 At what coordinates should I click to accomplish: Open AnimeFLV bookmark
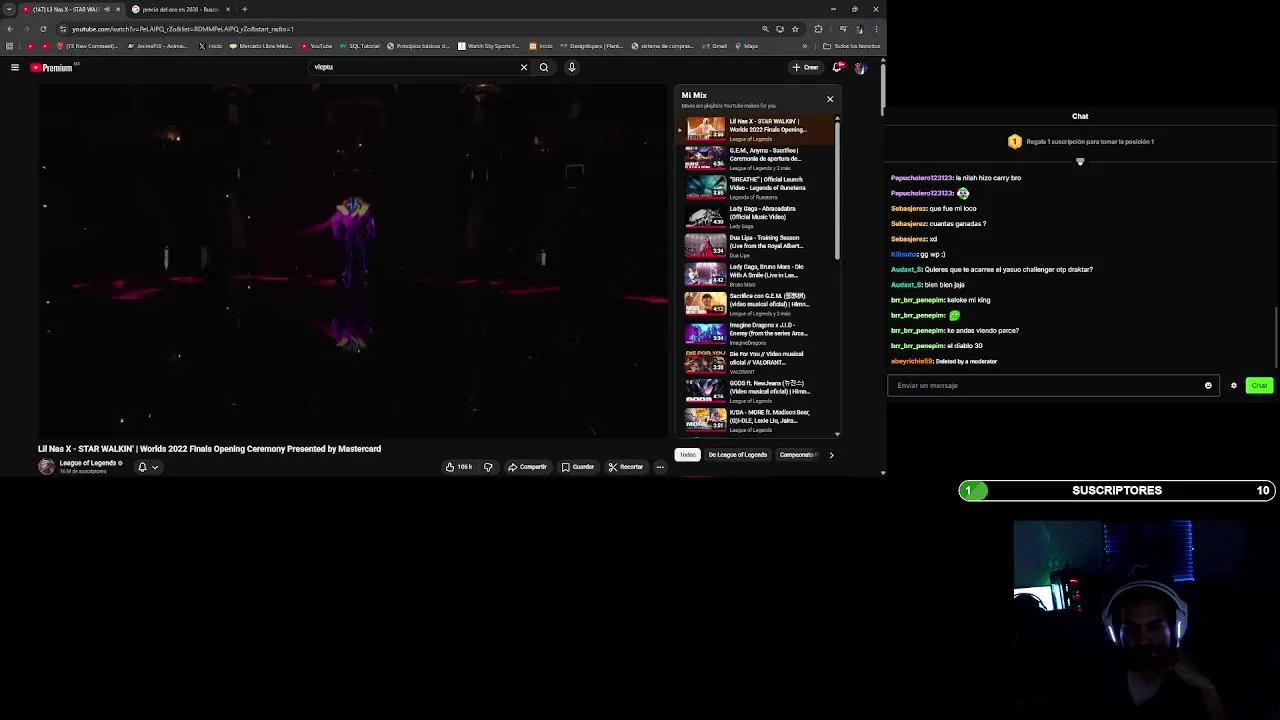tap(157, 46)
